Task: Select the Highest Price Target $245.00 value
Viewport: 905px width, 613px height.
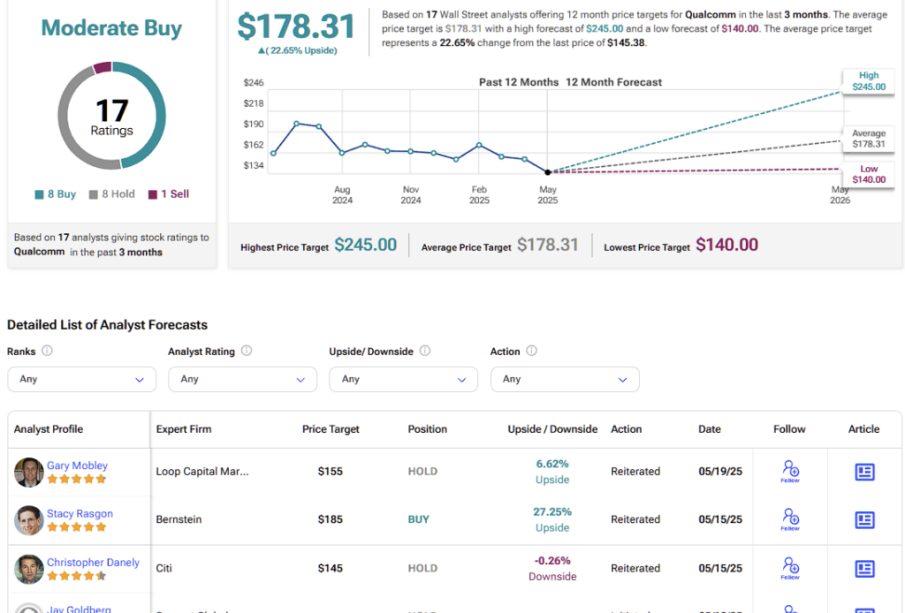Action: tap(365, 245)
